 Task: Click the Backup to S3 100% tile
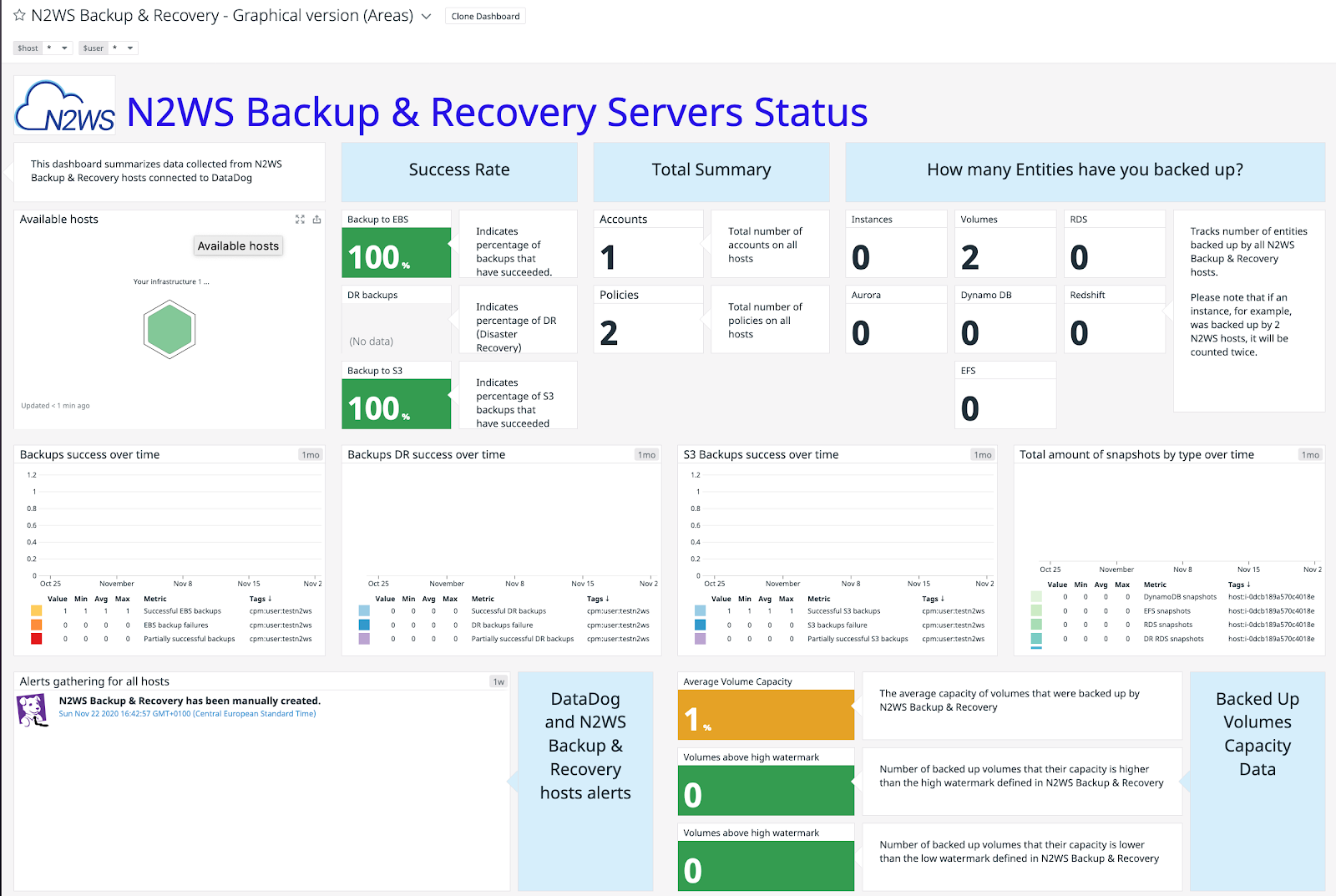(x=397, y=395)
